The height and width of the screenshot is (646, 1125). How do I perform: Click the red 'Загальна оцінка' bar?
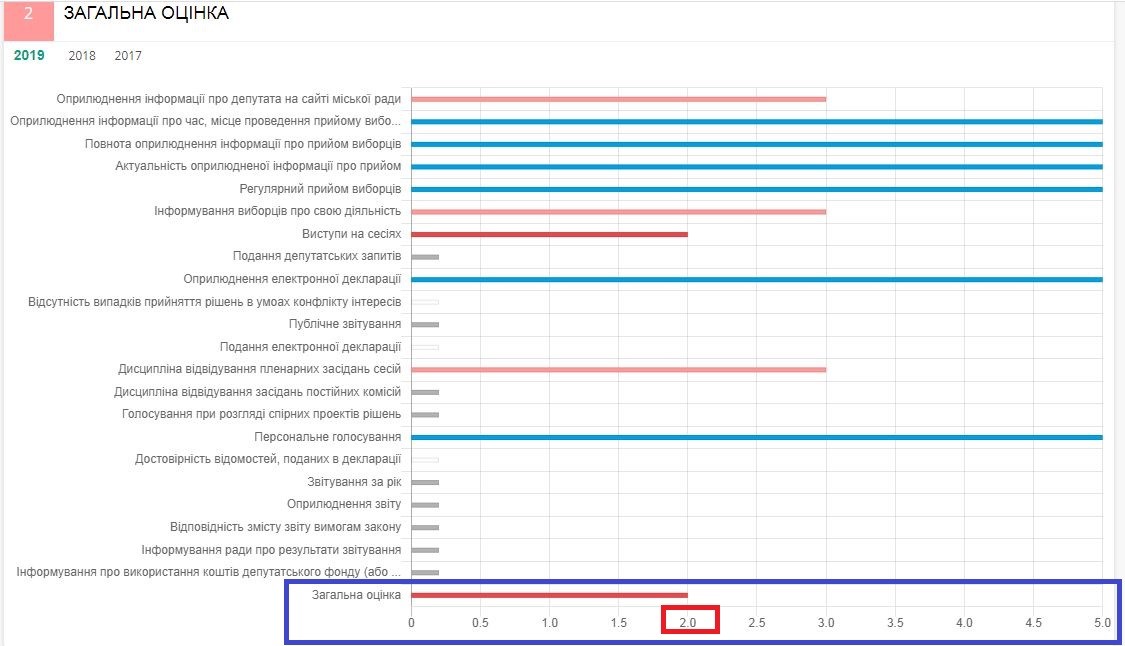coord(549,595)
